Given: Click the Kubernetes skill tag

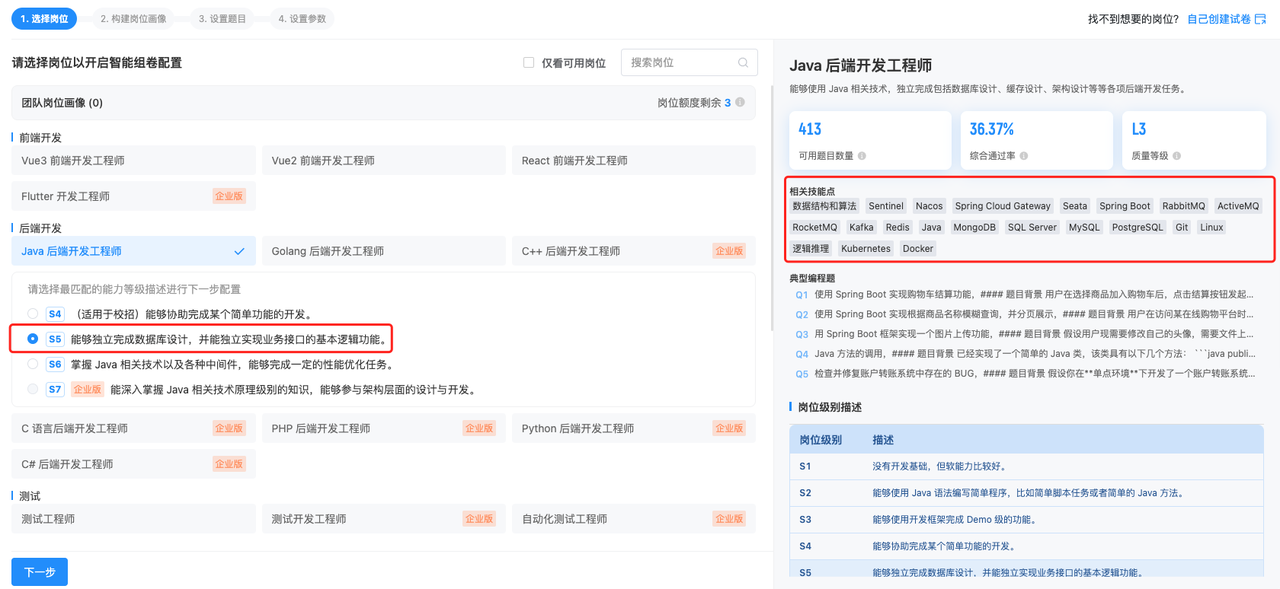Looking at the screenshot, I should click(x=866, y=249).
